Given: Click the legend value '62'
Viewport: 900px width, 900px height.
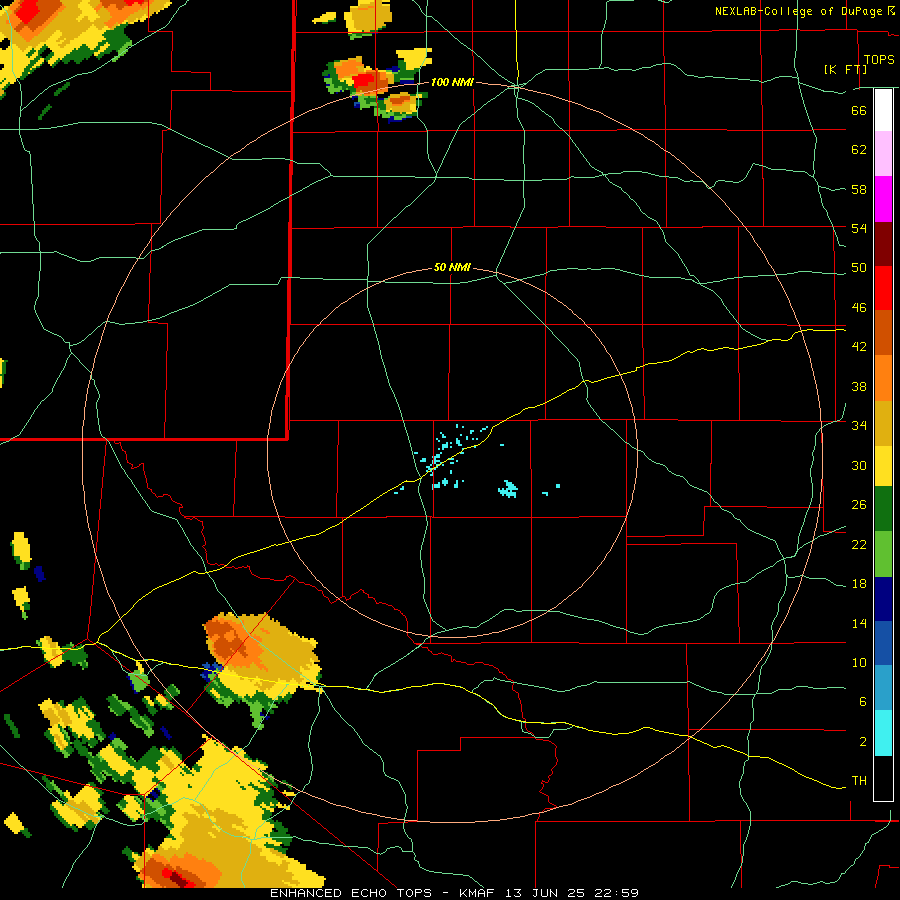Looking at the screenshot, I should [859, 150].
